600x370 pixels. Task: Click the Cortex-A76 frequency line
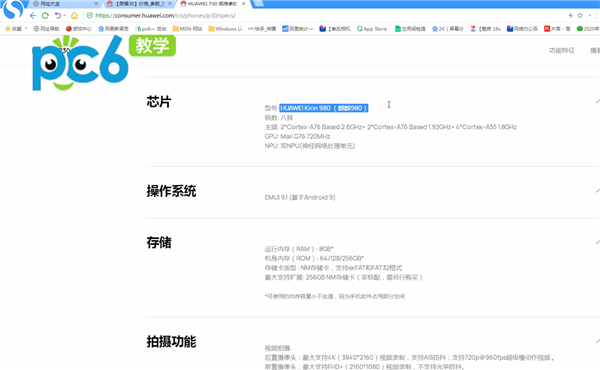[391, 127]
